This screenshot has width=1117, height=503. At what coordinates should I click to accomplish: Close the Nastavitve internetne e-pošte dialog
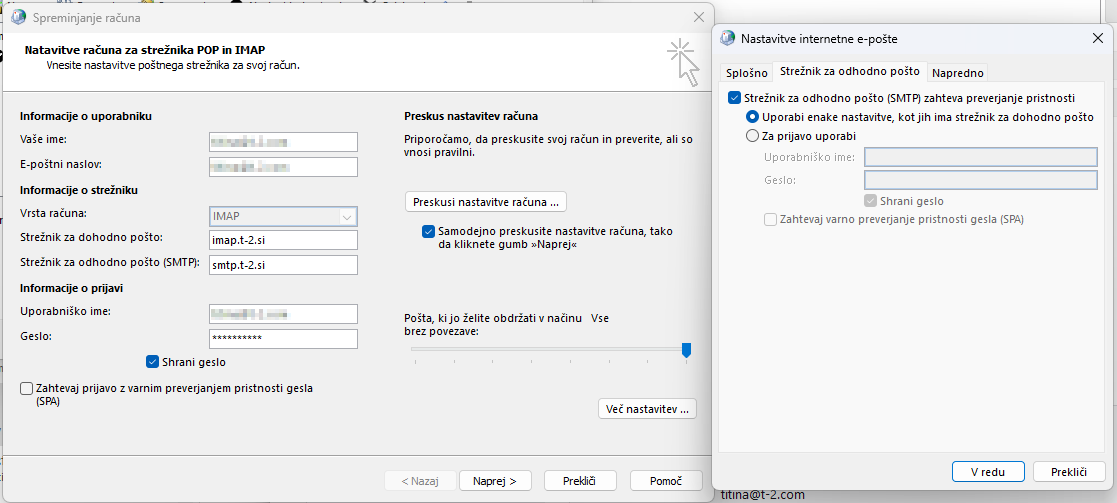[x=1098, y=39]
